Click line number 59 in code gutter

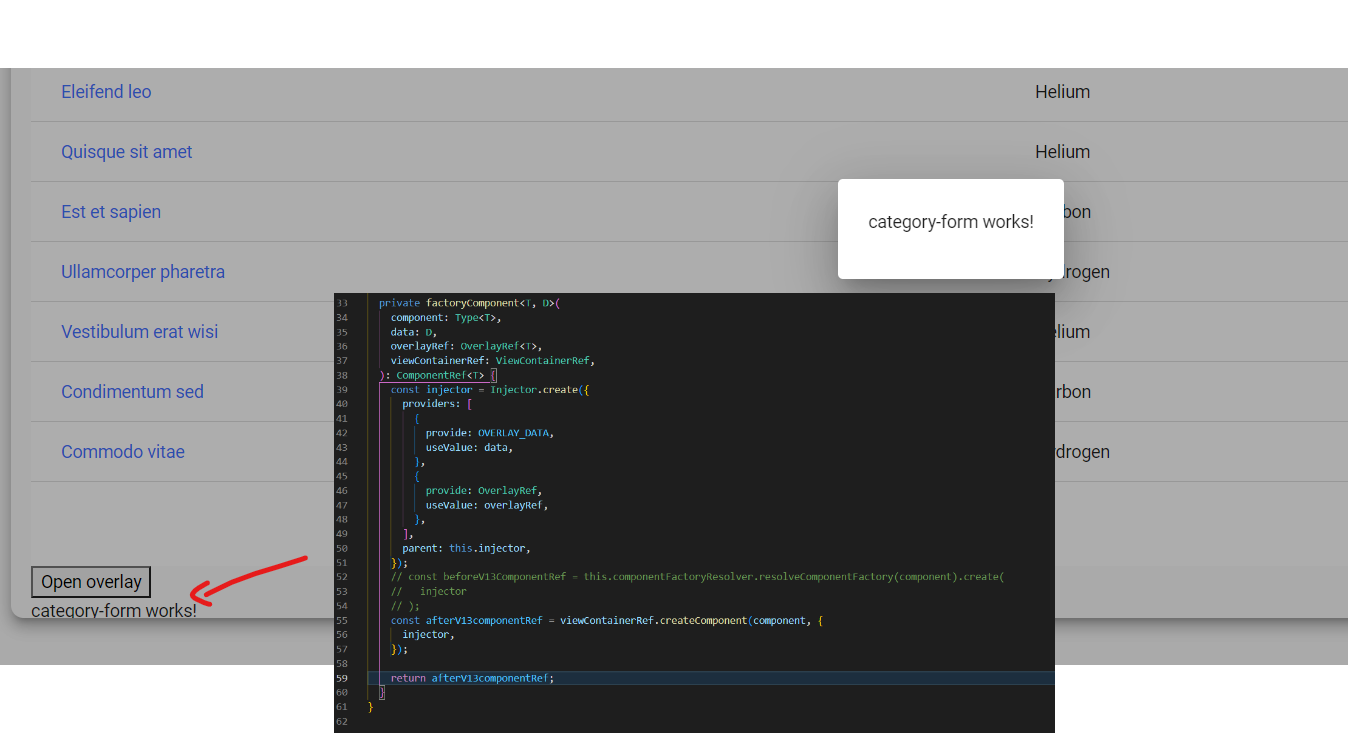click(342, 678)
